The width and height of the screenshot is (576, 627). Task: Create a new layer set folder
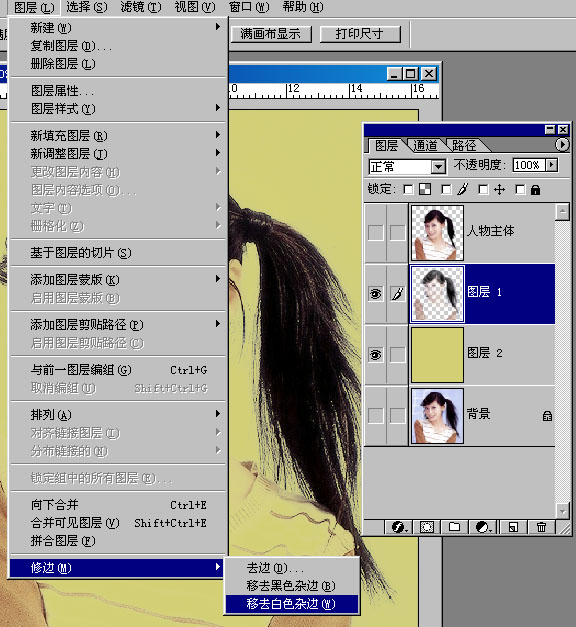454,527
